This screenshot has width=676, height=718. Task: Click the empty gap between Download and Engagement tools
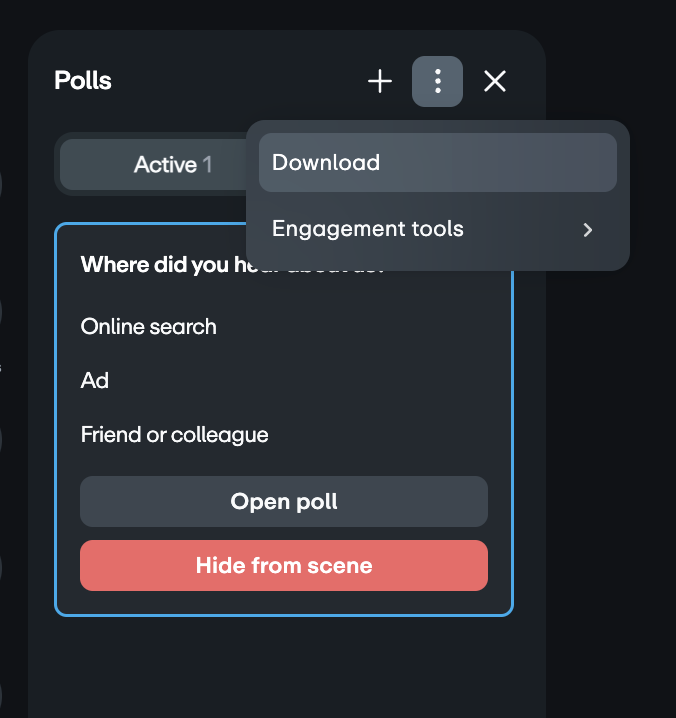coord(437,196)
